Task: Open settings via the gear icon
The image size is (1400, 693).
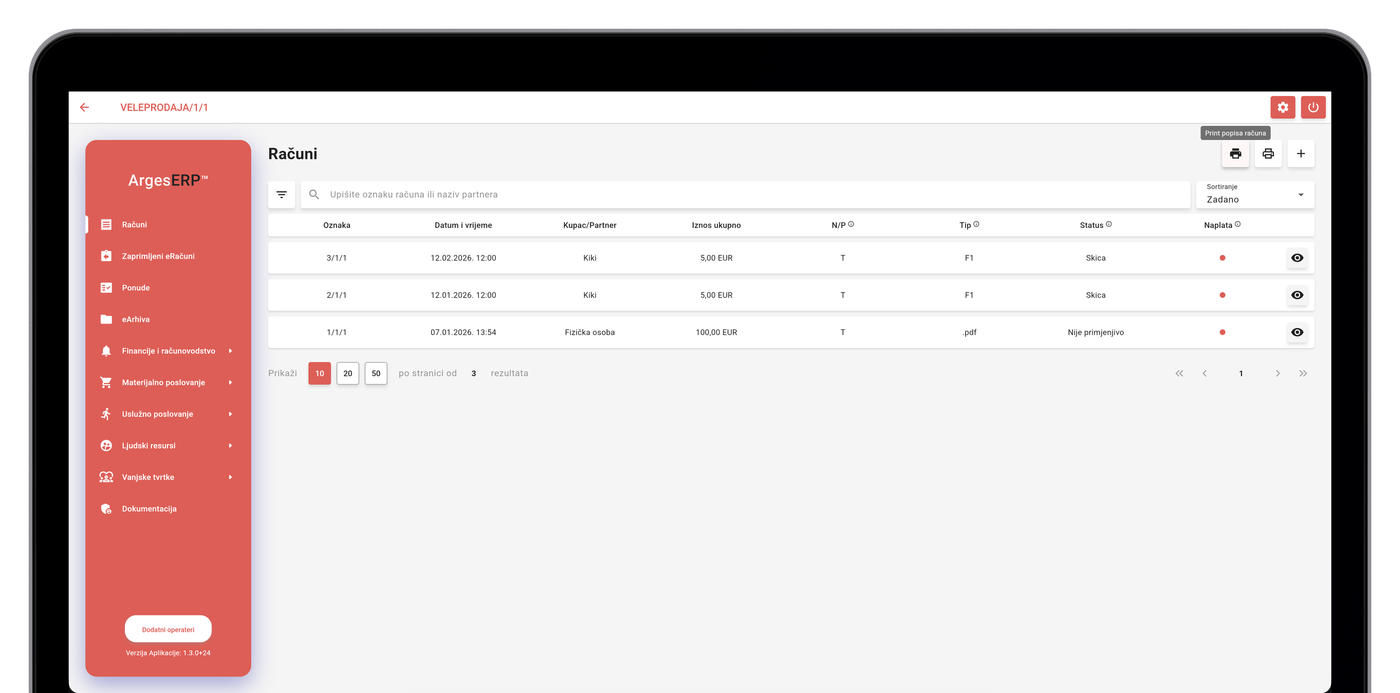Action: 1282,107
